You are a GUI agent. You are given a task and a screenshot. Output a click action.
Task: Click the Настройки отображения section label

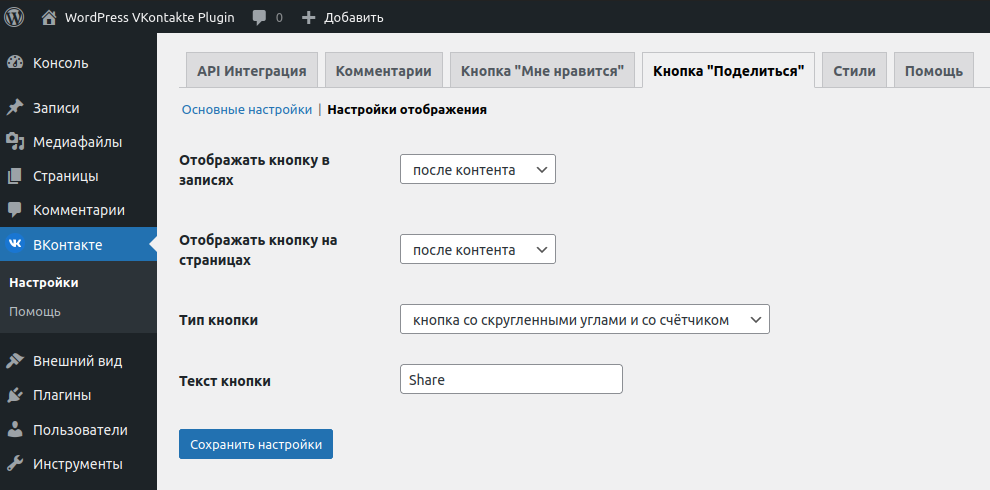click(x=407, y=110)
